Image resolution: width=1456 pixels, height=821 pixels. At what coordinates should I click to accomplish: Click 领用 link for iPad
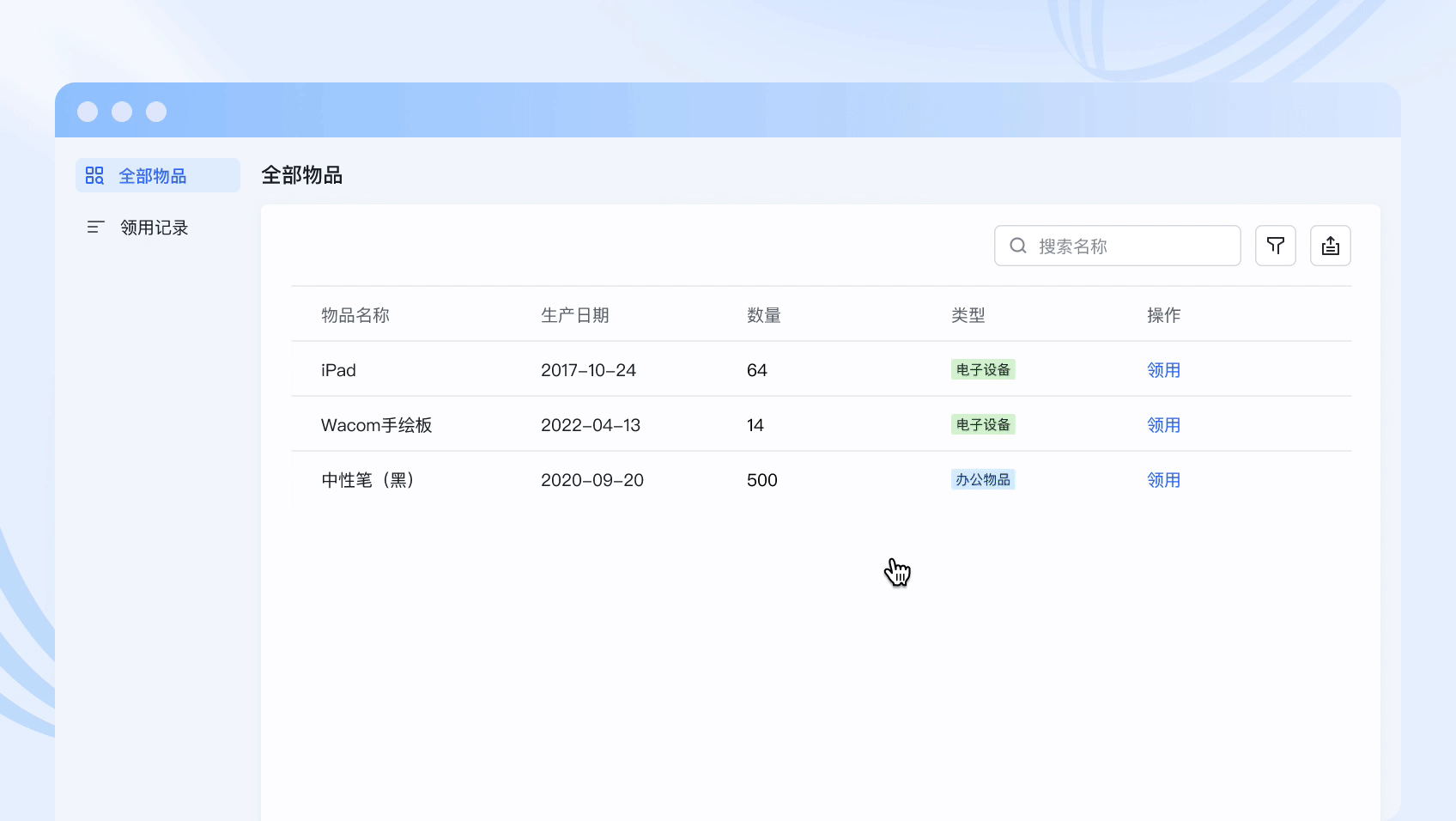coord(1163,370)
